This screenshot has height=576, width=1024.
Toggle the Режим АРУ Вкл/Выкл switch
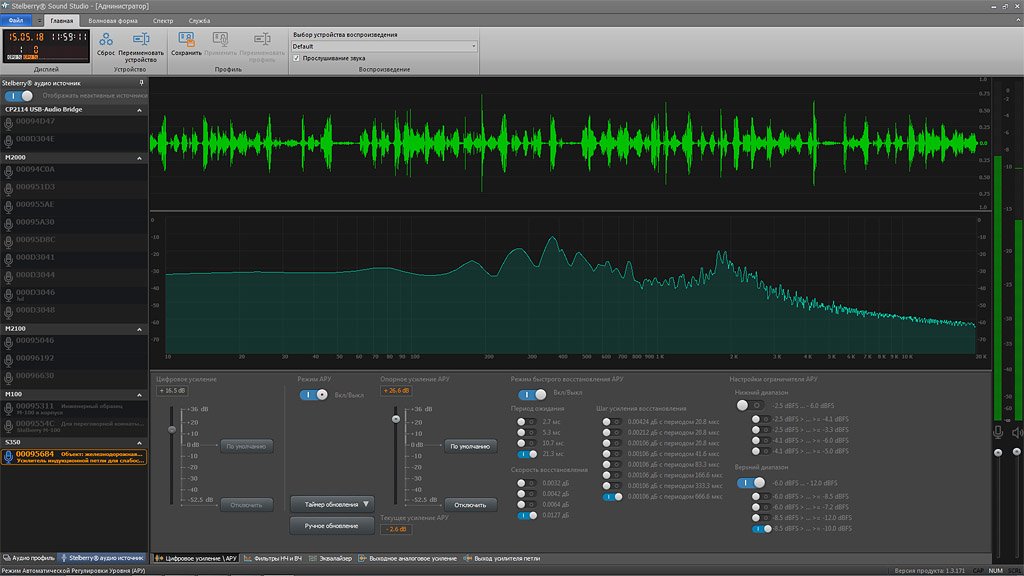[x=315, y=395]
